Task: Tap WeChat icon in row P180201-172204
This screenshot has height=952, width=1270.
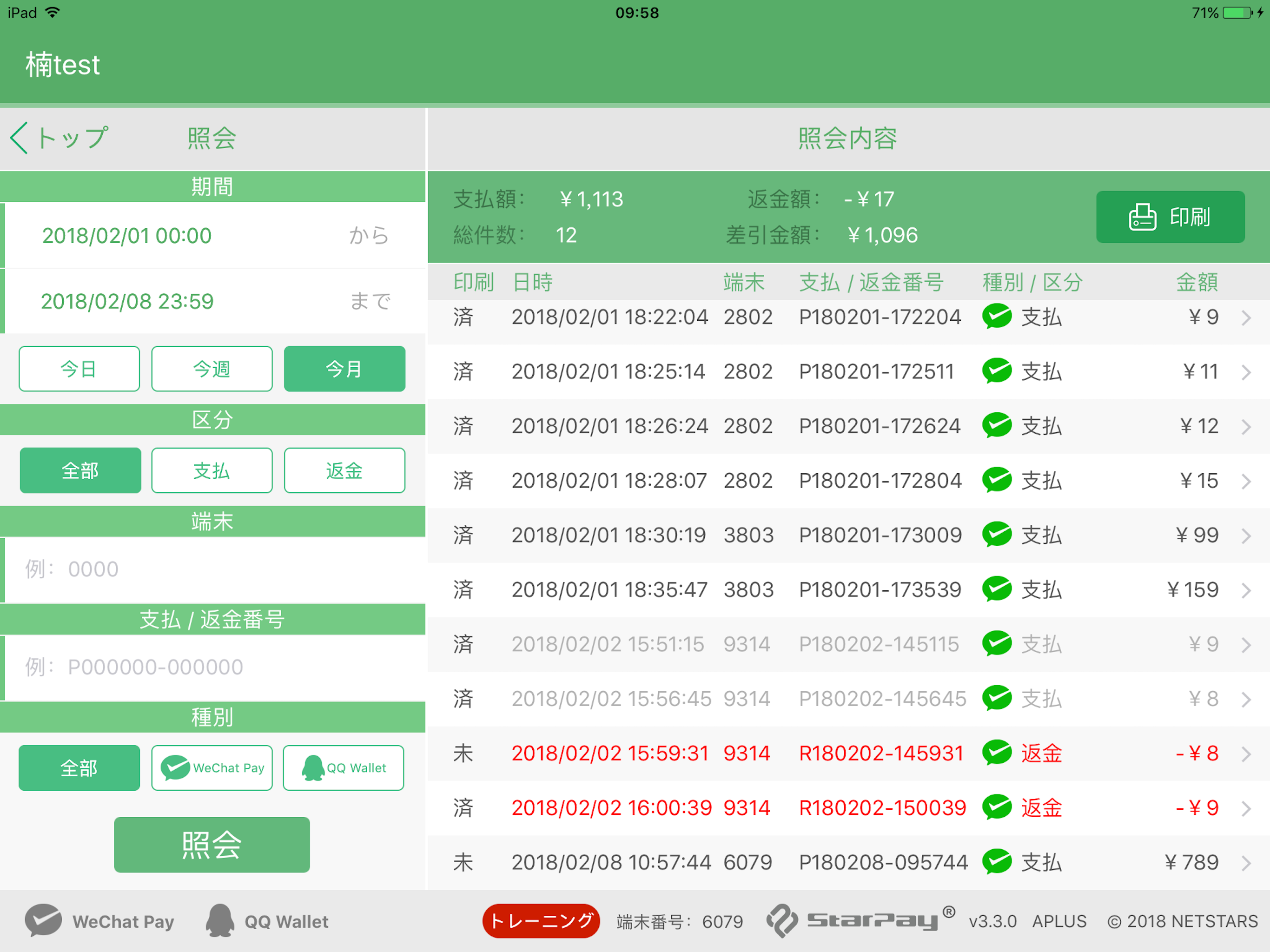Action: 997,317
